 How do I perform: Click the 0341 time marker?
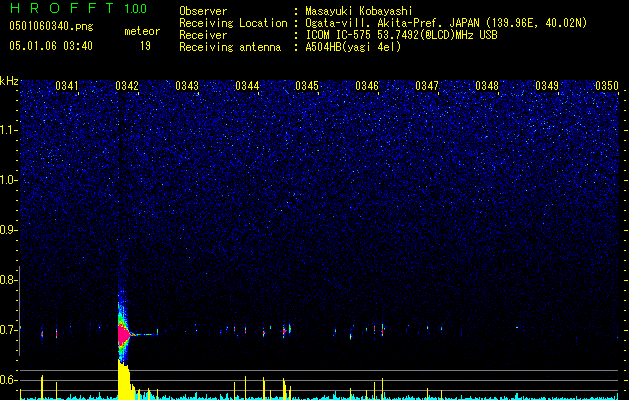click(x=67, y=86)
